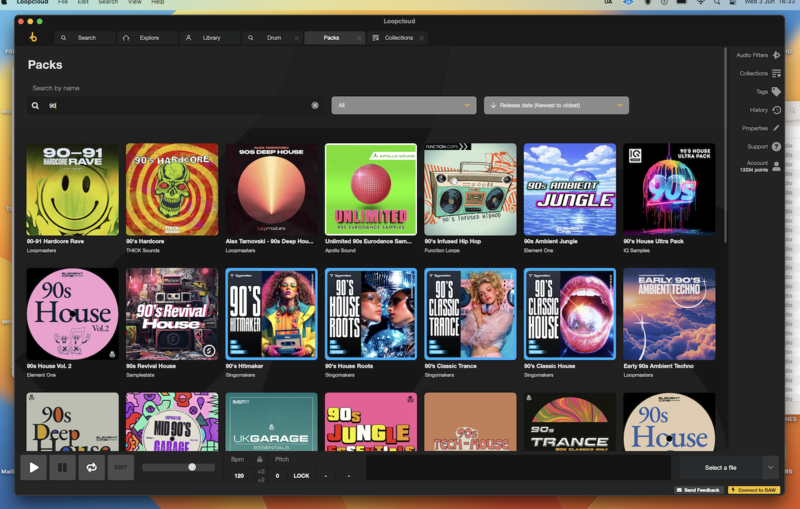Viewport: 800px width, 509px height.
Task: Open Early 90s Ambient Techno pack
Action: point(669,314)
